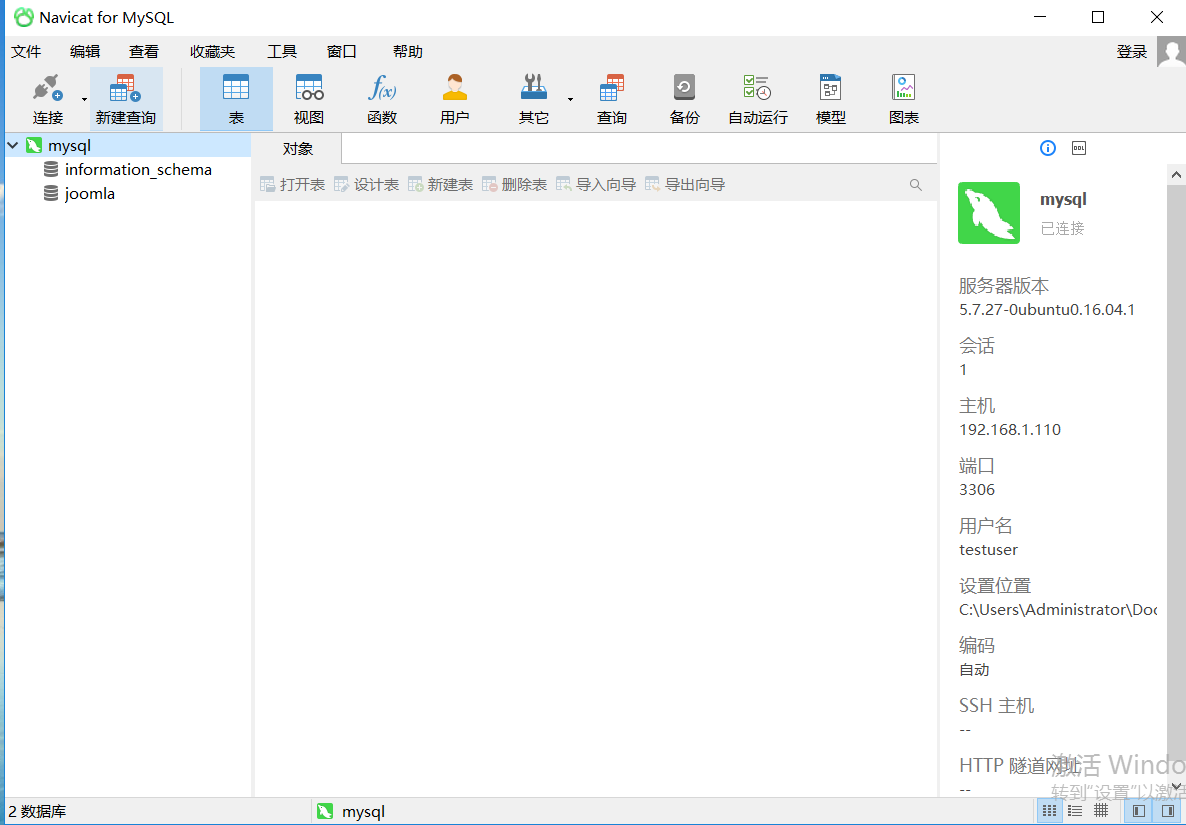The width and height of the screenshot is (1186, 825).
Task: Click the 登录 sign-in link
Action: [1132, 51]
